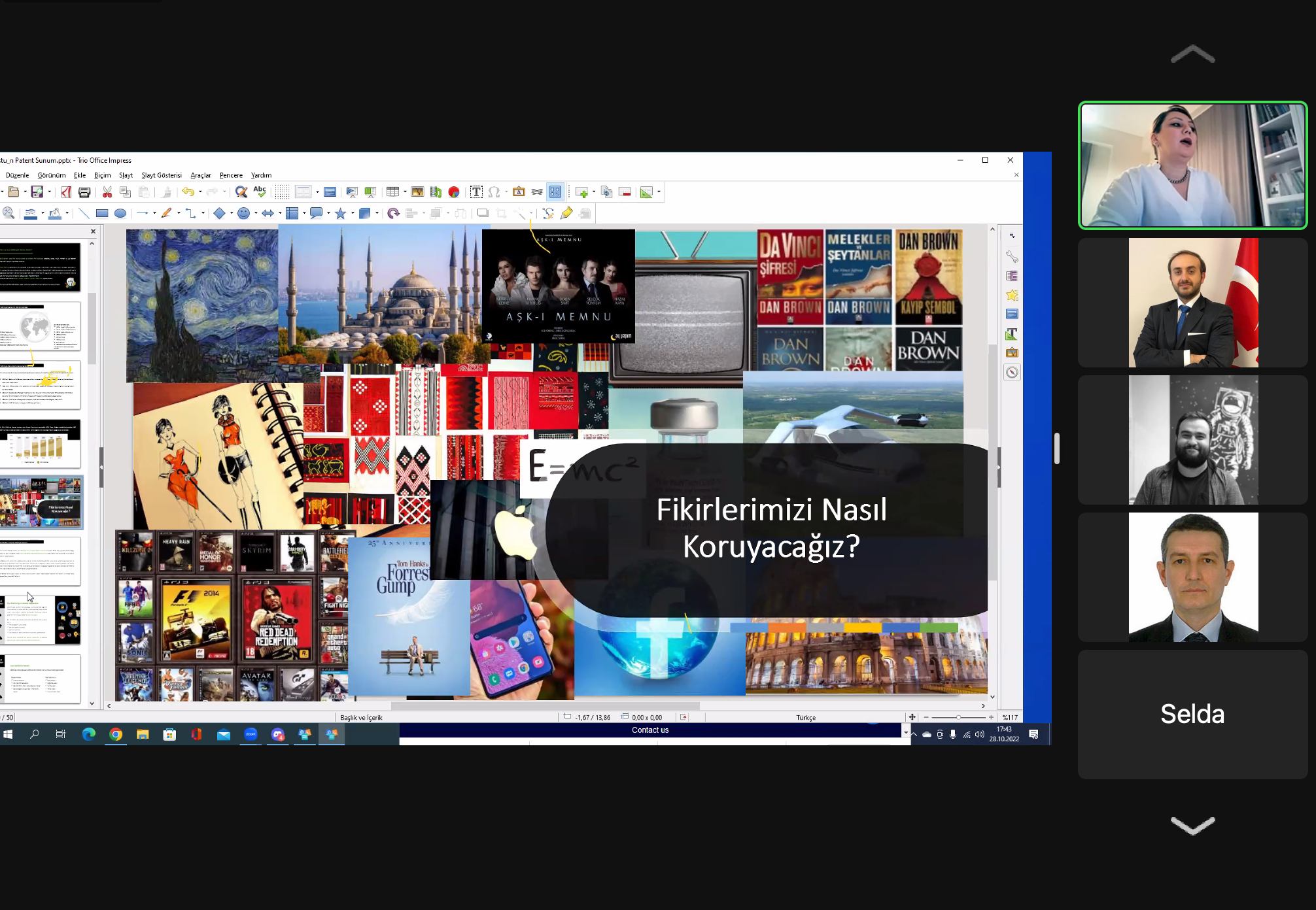Viewport: 1316px width, 910px height.
Task: Undo the last action
Action: point(188,192)
